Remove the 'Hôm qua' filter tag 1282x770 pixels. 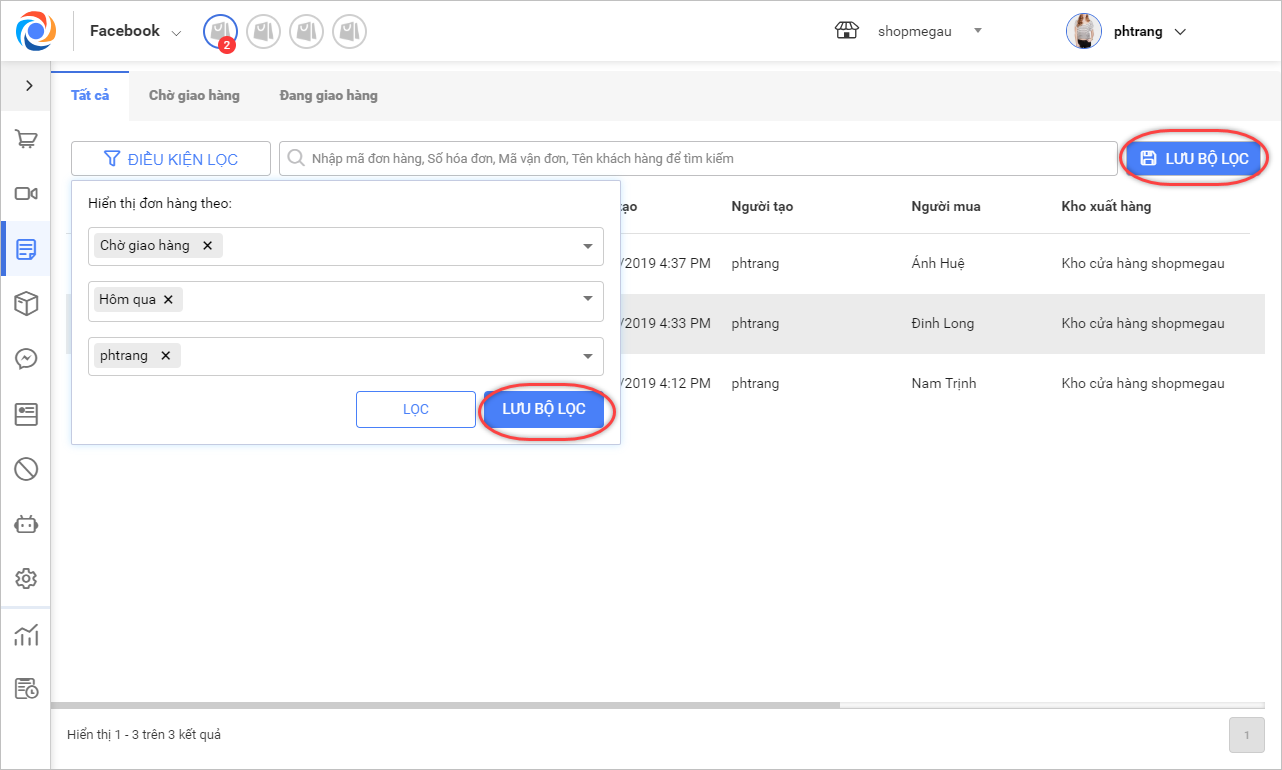point(168,300)
